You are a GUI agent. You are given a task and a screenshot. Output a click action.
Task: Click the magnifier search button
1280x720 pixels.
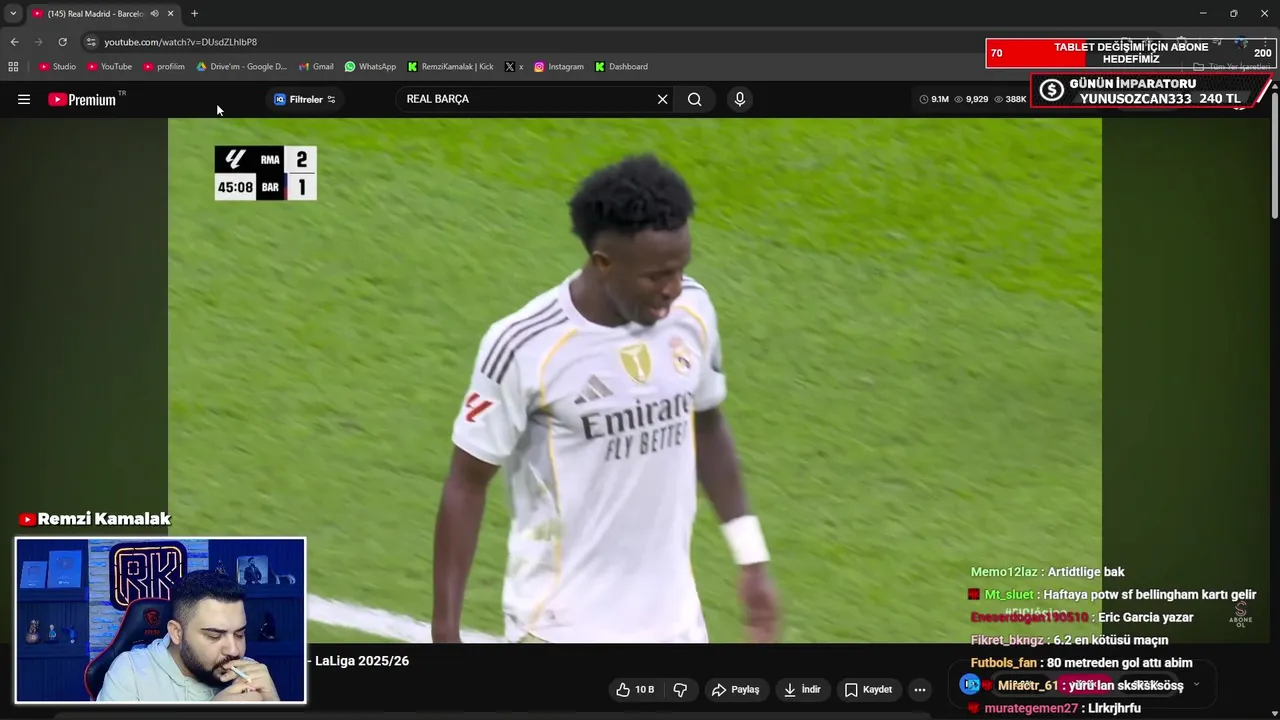pyautogui.click(x=694, y=99)
